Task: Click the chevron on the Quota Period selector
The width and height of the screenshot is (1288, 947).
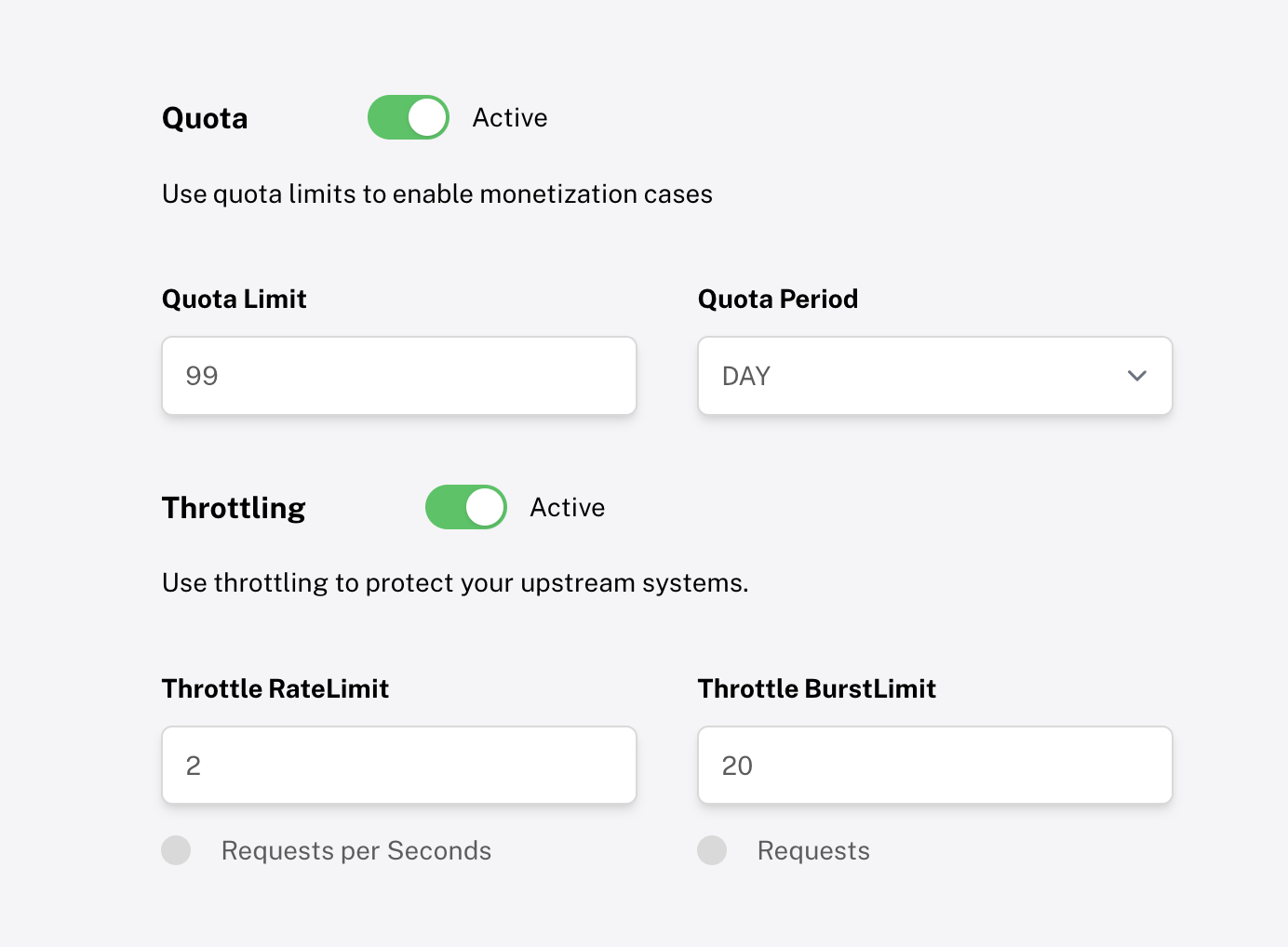Action: pos(1136,376)
